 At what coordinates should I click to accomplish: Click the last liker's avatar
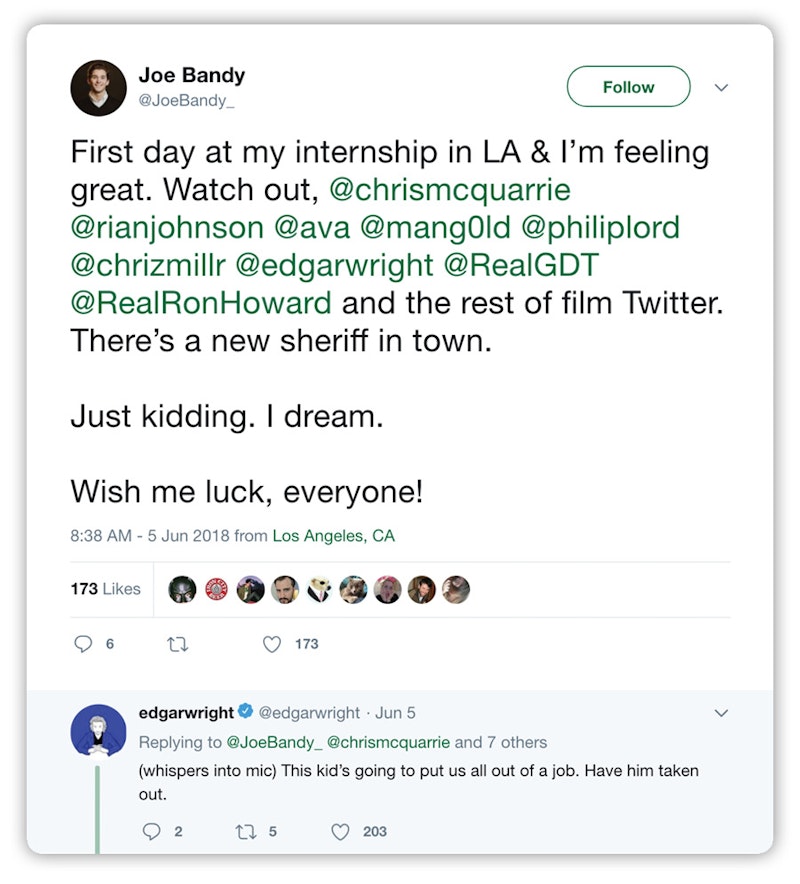coord(456,589)
